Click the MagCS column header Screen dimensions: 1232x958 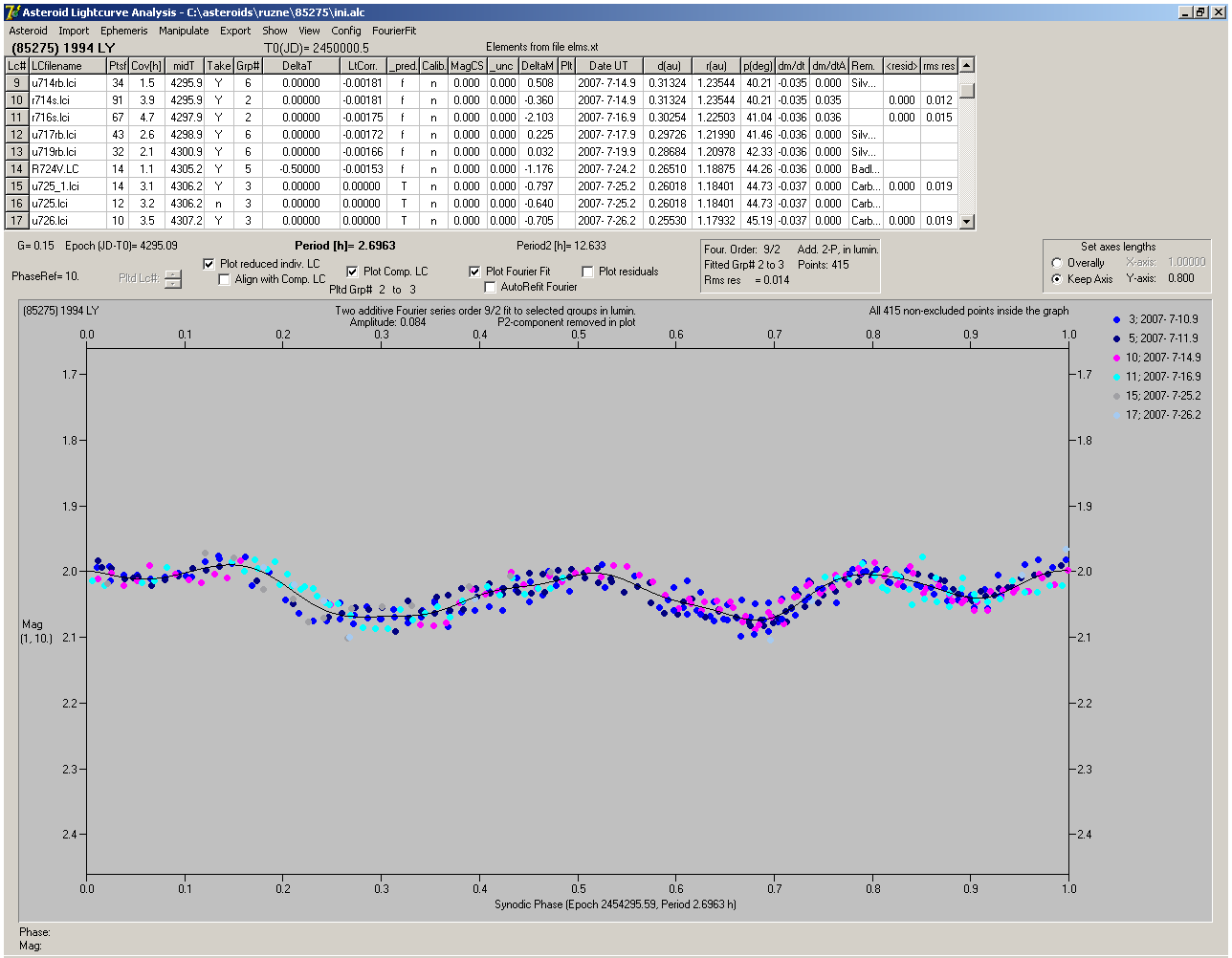click(x=467, y=66)
